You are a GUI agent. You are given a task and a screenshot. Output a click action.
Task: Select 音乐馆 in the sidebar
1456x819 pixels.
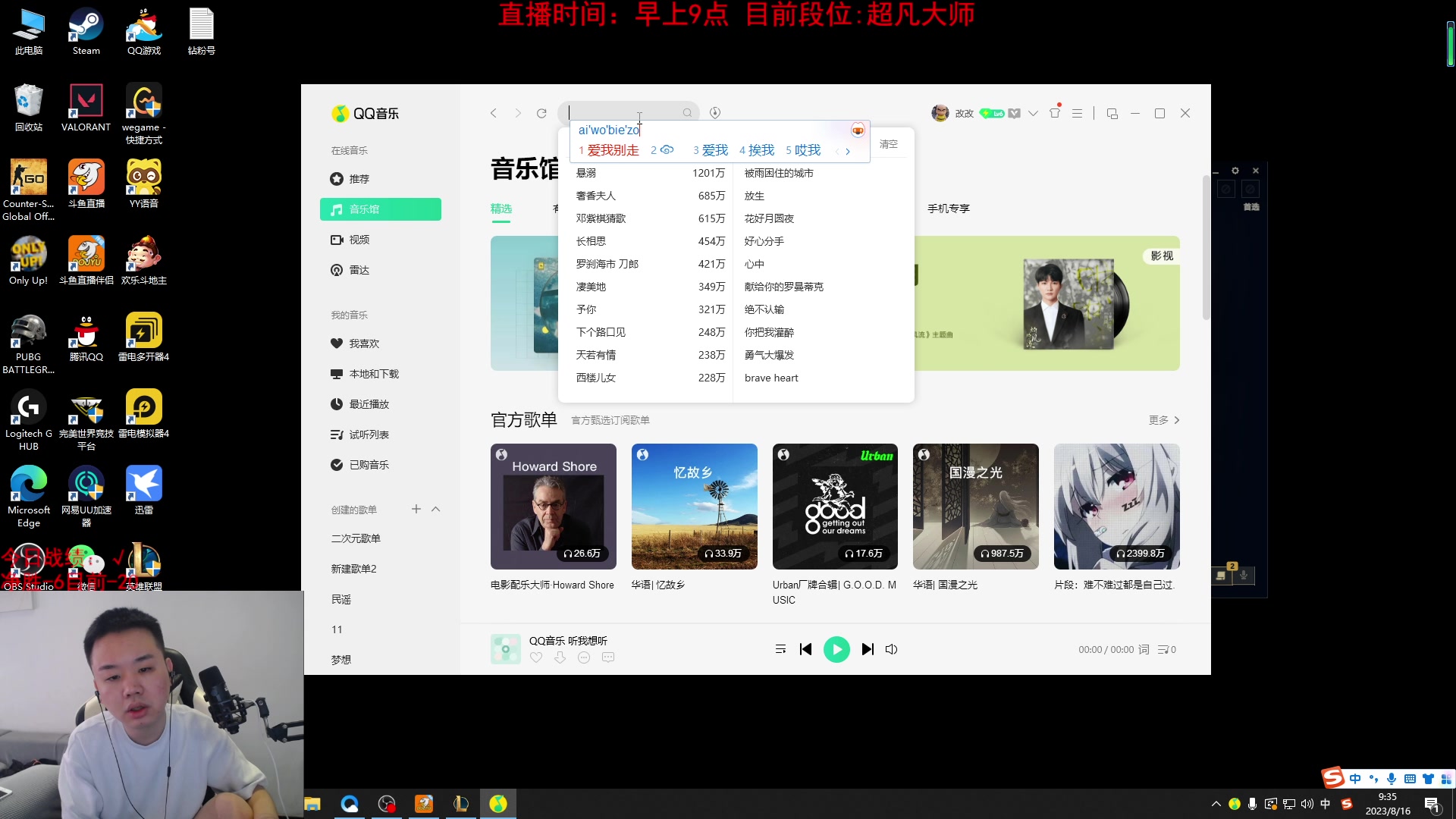381,209
